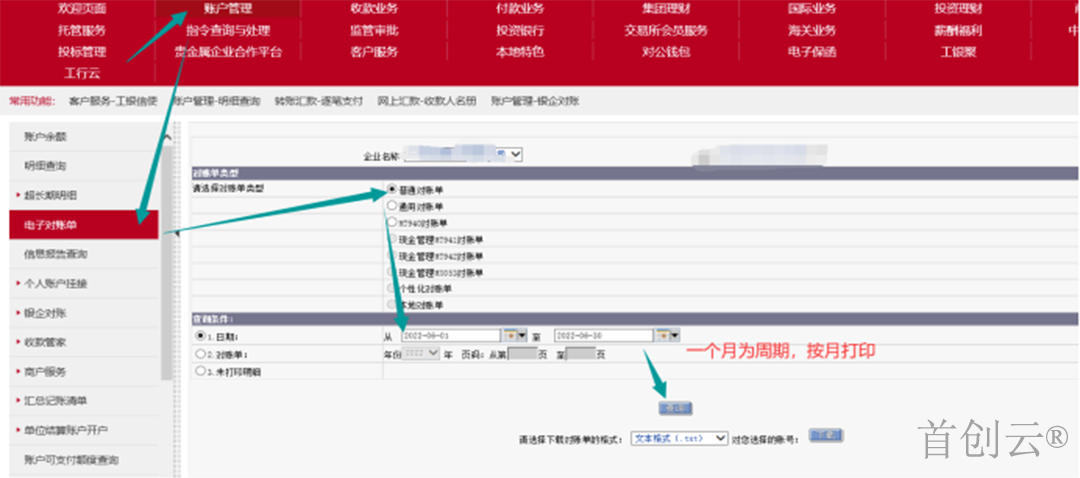Select 电子对账单 in the sidebar

pyautogui.click(x=84, y=225)
